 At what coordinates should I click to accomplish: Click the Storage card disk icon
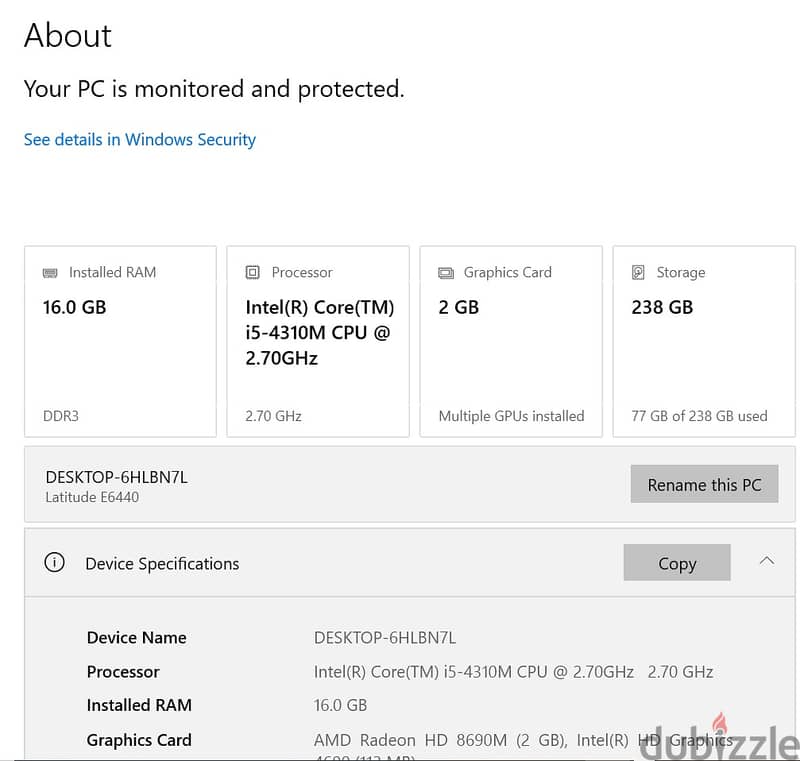(638, 272)
